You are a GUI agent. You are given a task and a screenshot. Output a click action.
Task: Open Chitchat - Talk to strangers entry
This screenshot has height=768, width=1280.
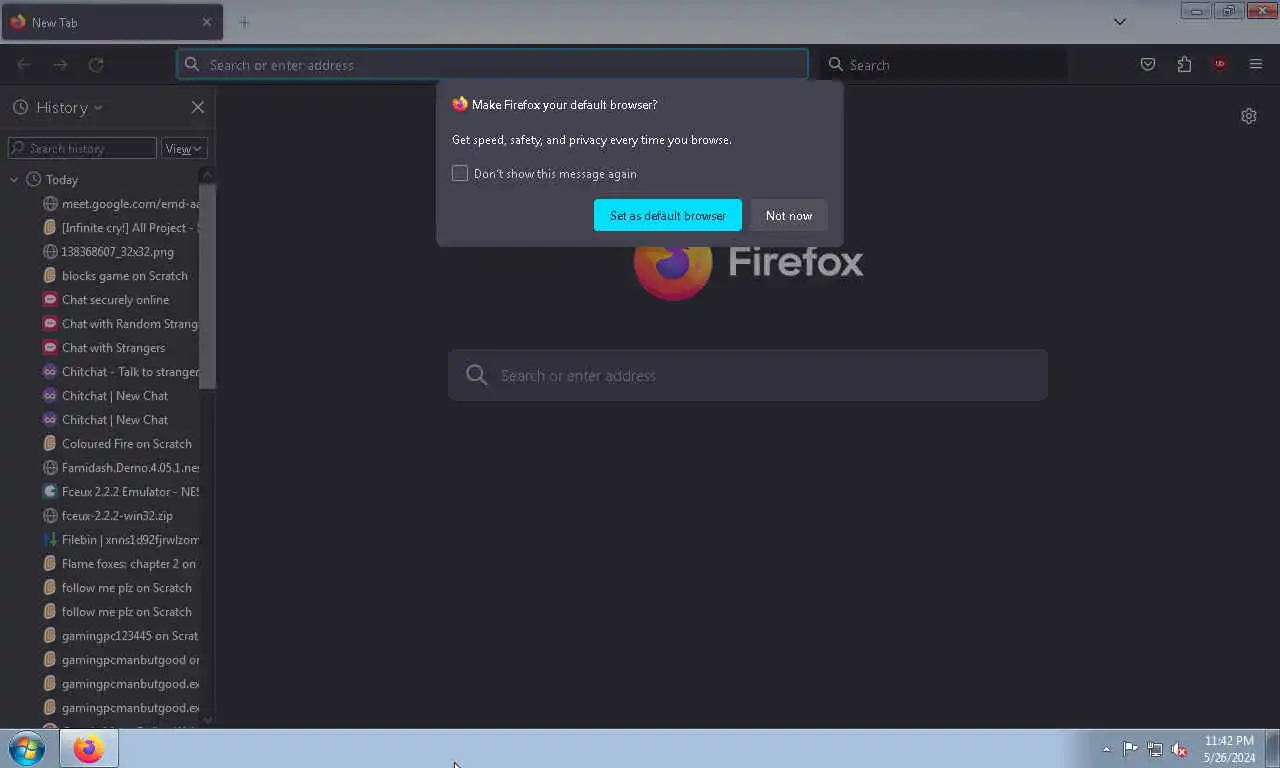(120, 371)
